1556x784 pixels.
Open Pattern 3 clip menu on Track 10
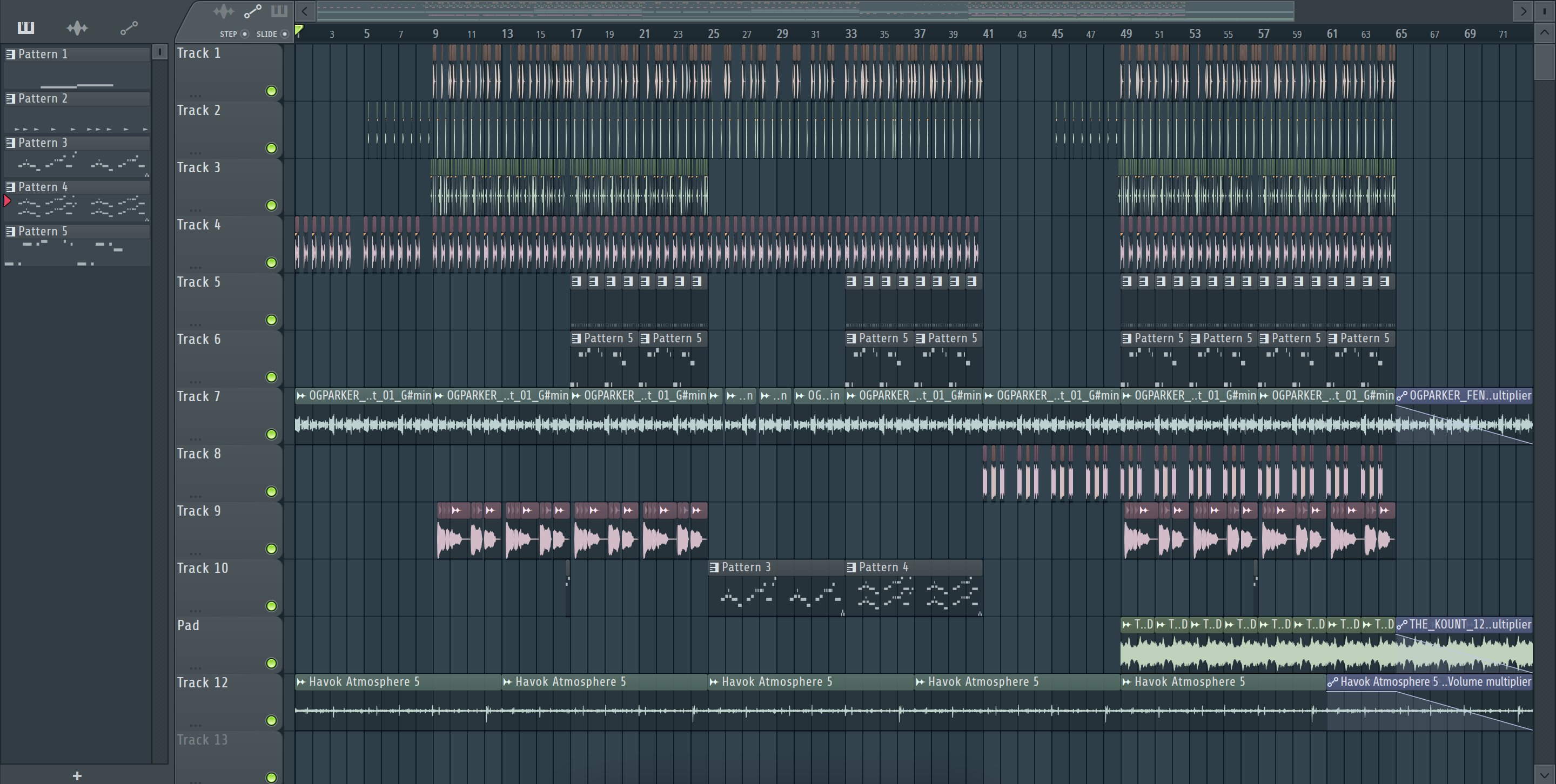tap(714, 567)
